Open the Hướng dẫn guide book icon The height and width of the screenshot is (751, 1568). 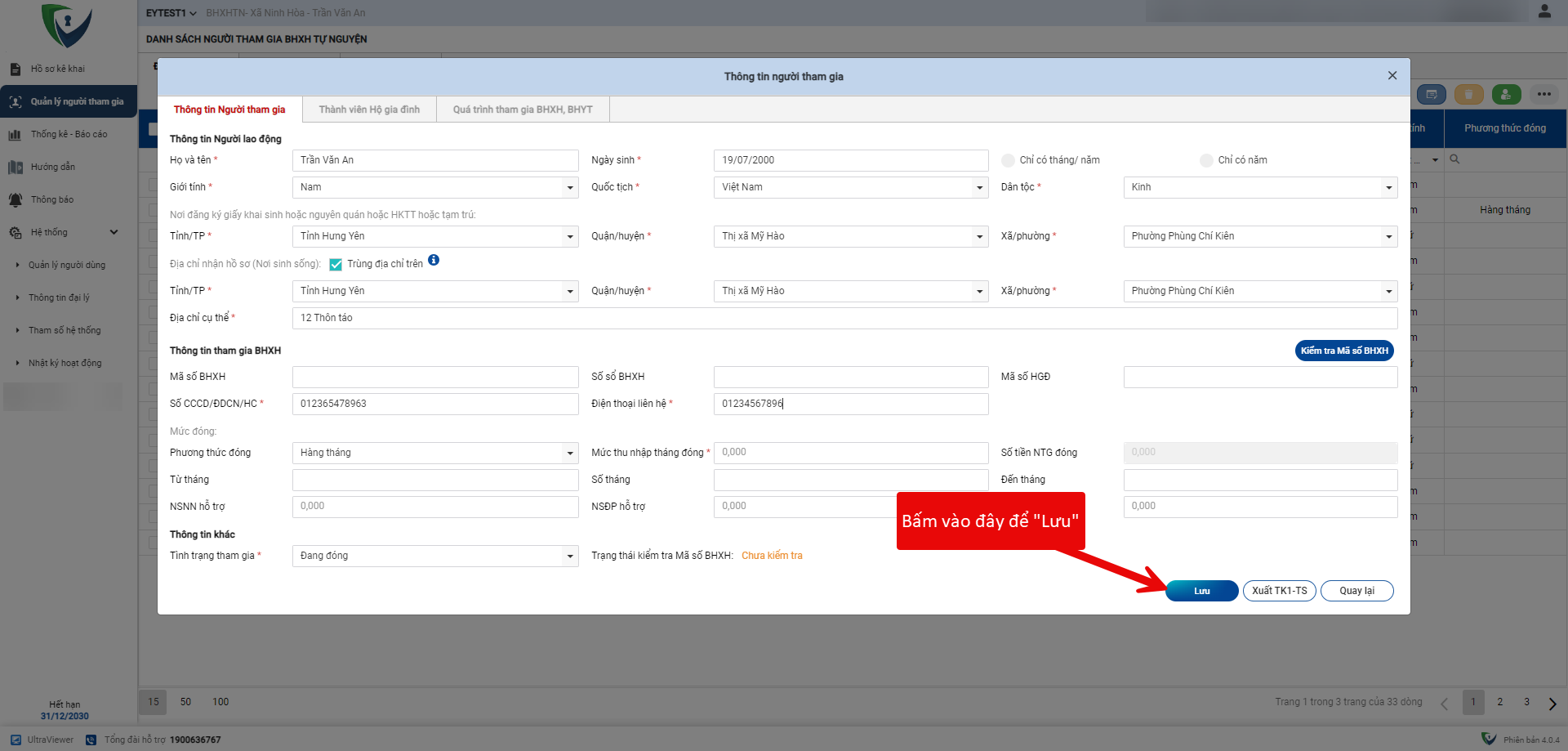coord(15,168)
